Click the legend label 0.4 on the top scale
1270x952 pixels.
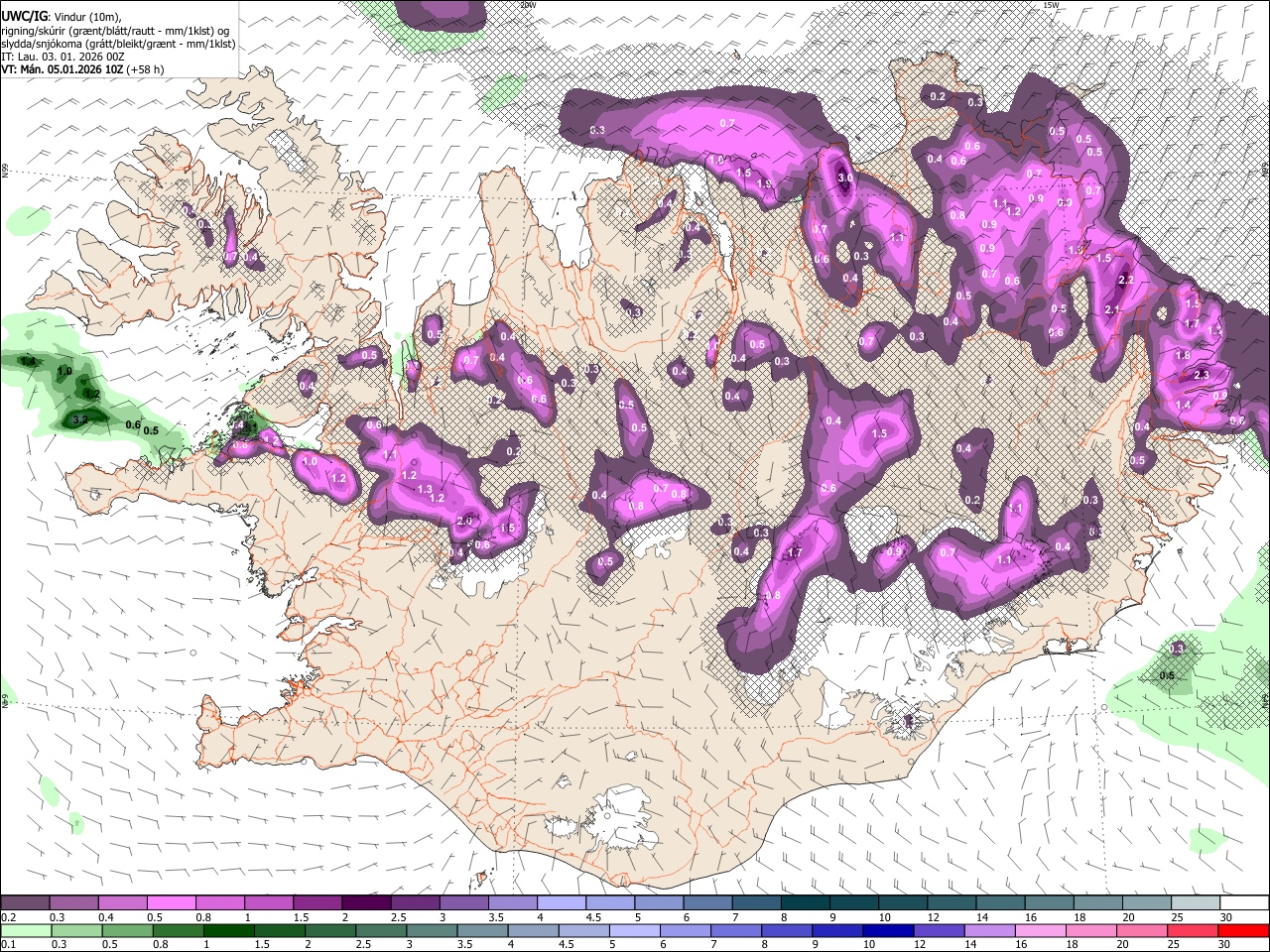coord(106,917)
